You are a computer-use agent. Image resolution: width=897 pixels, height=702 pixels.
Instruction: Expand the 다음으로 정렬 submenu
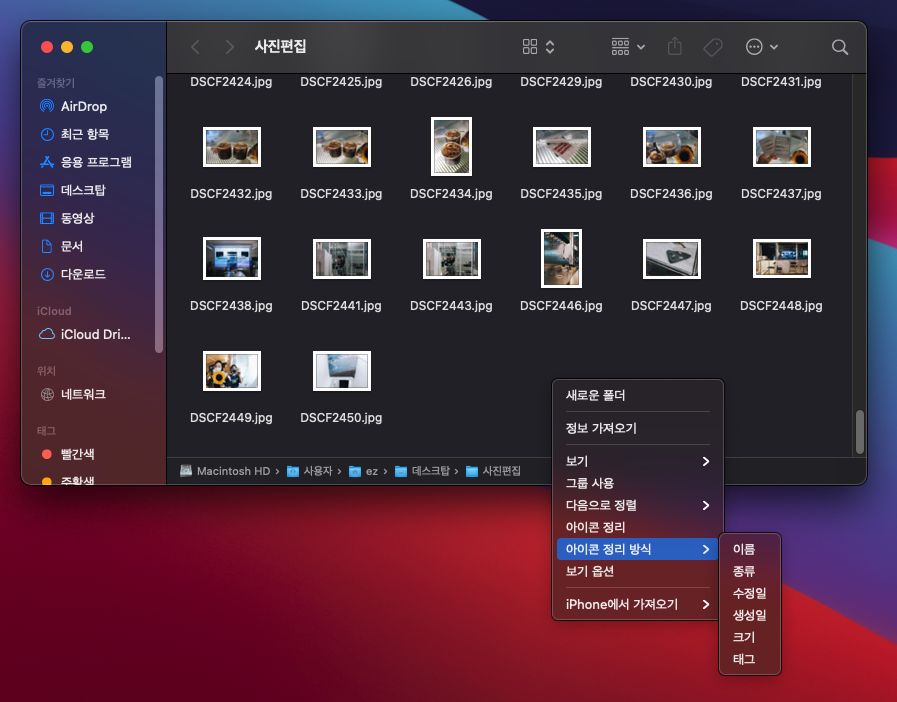coord(637,506)
